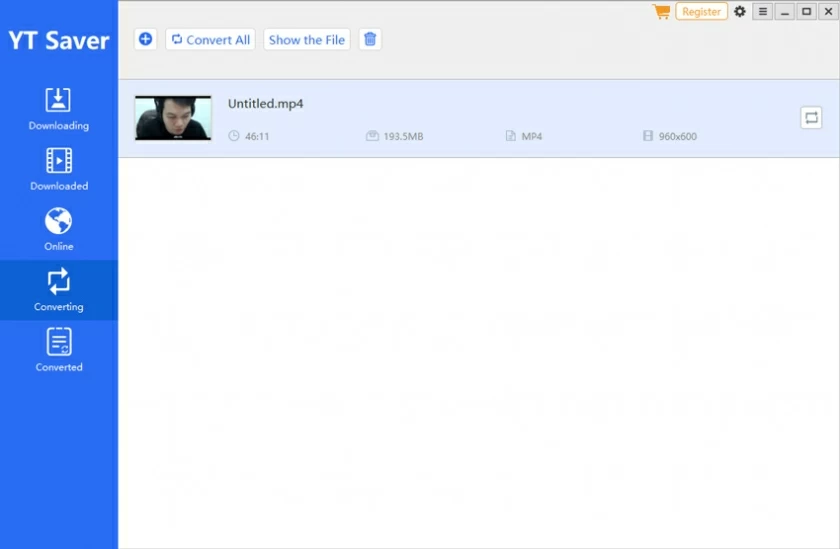Click the 46:11 duration value
Viewport: 840px width, 549px height.
pyautogui.click(x=257, y=136)
